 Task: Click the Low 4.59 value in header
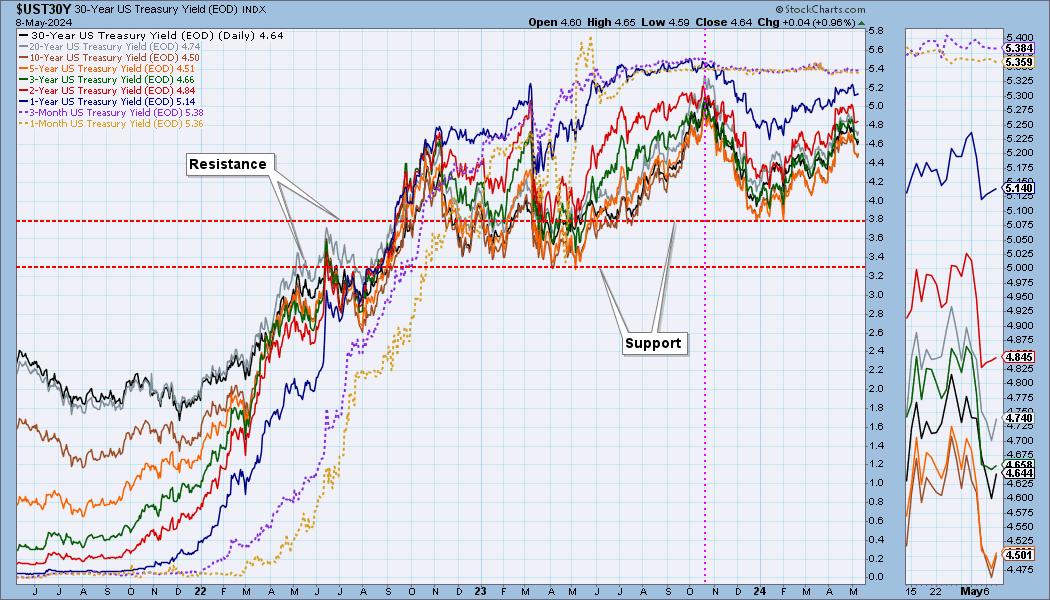[x=666, y=22]
